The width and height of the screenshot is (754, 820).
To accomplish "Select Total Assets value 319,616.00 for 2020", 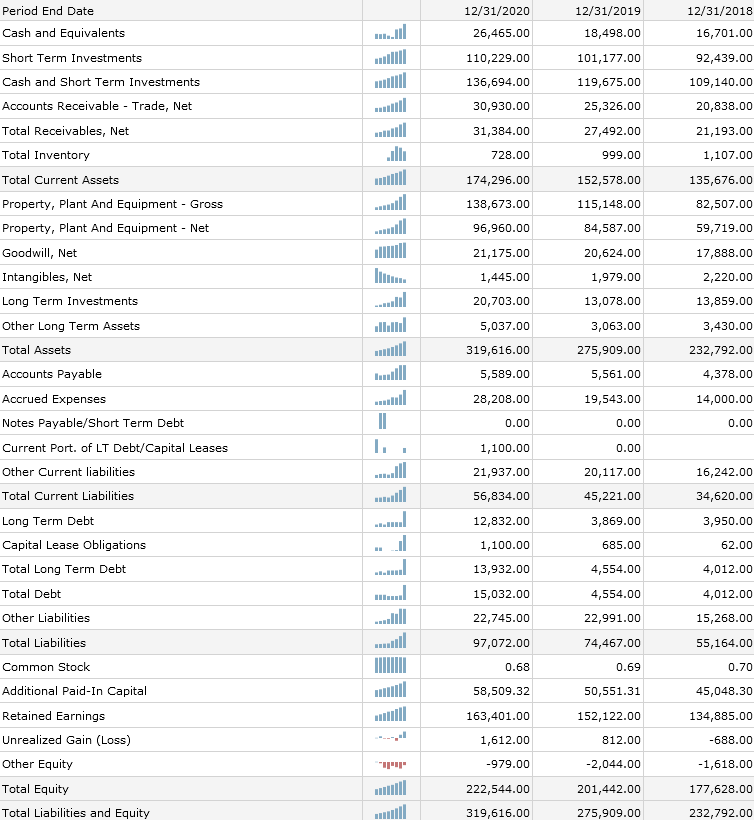I will pos(497,350).
